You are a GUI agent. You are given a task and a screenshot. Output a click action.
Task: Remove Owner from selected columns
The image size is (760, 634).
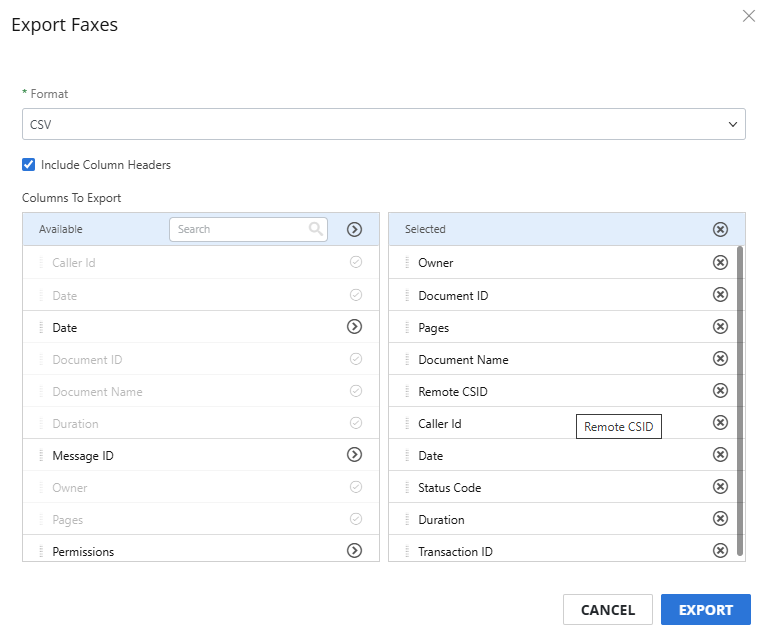[720, 262]
